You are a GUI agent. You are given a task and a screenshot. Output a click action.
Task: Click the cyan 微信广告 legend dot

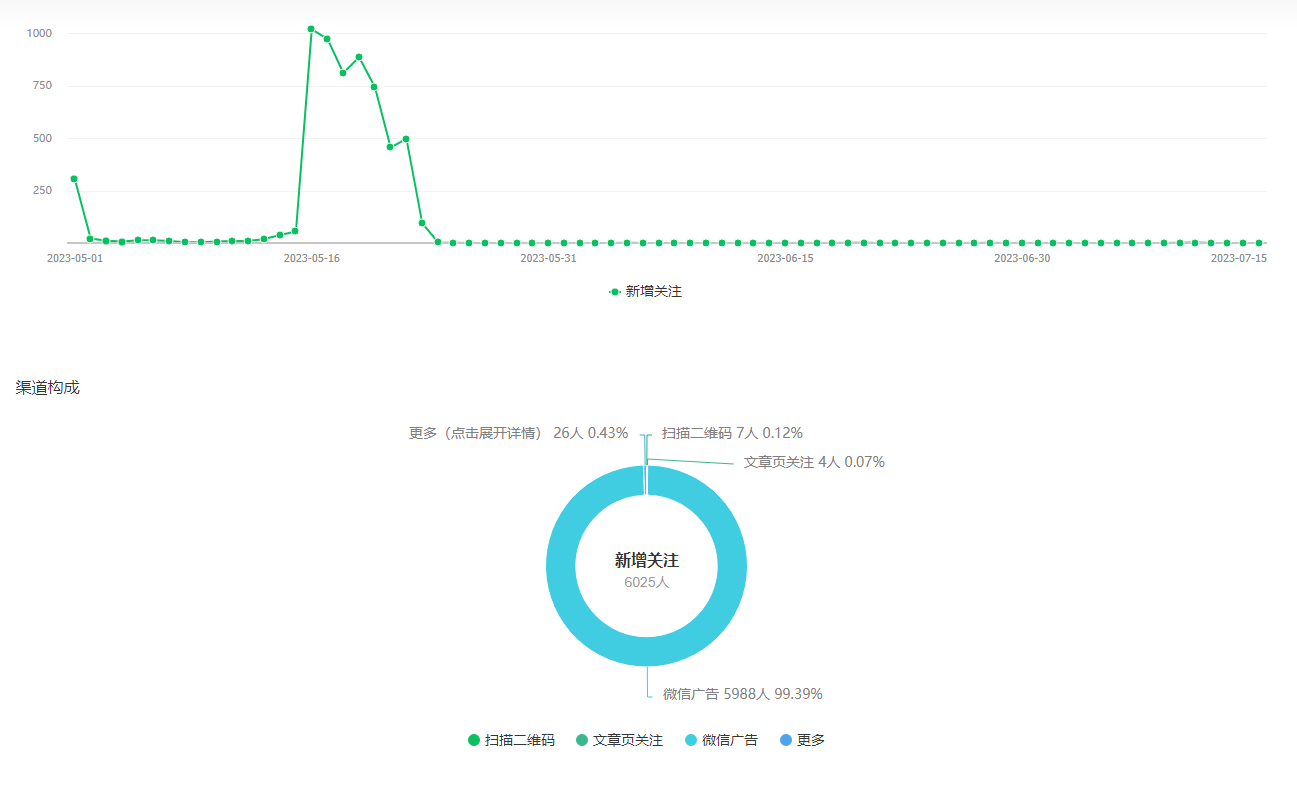coord(691,741)
